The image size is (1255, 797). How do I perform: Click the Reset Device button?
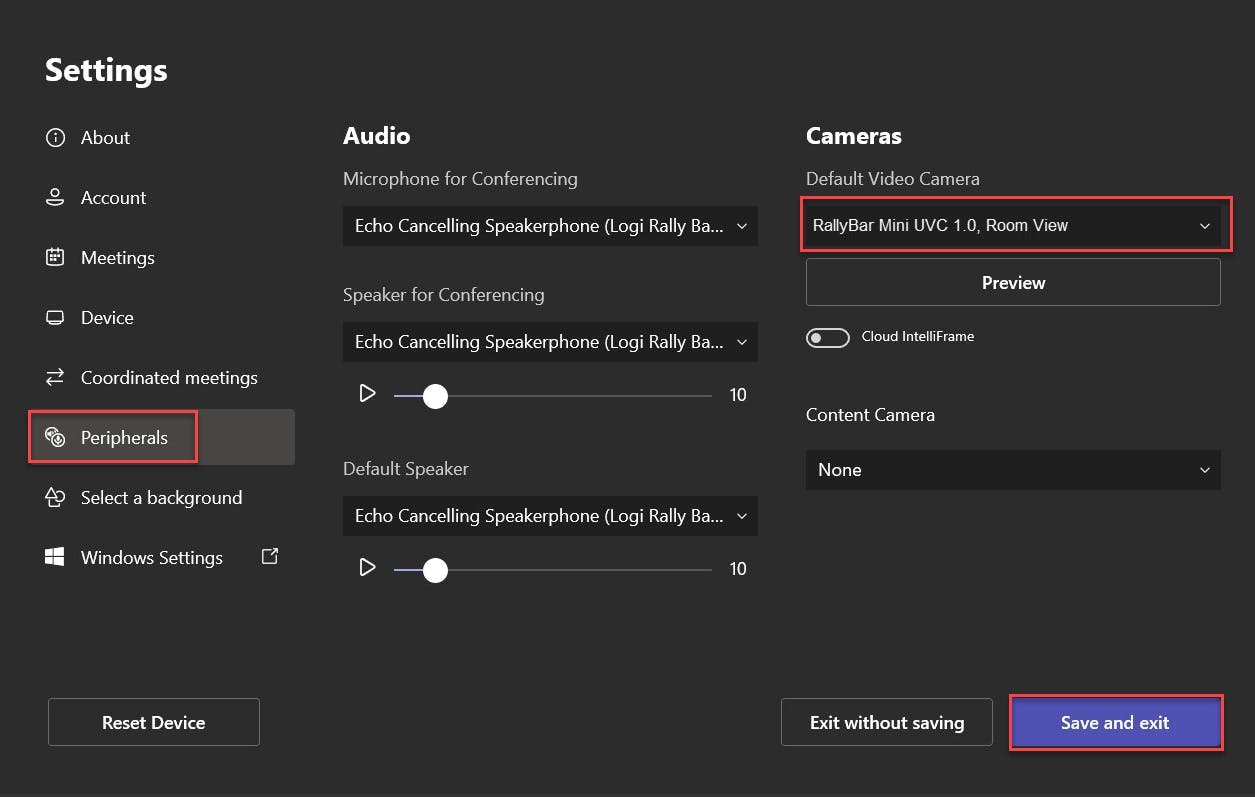click(x=153, y=722)
